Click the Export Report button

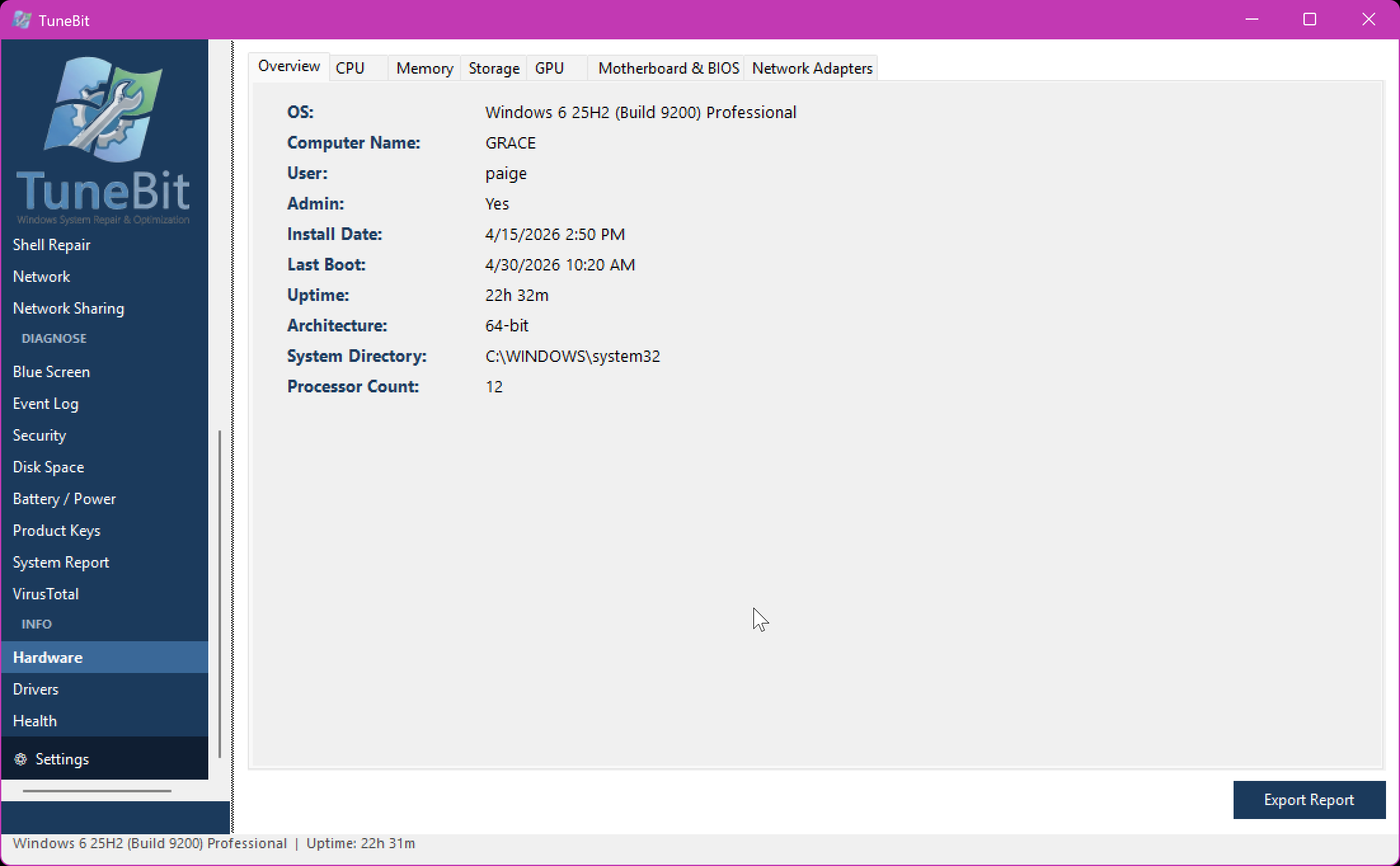click(x=1309, y=799)
